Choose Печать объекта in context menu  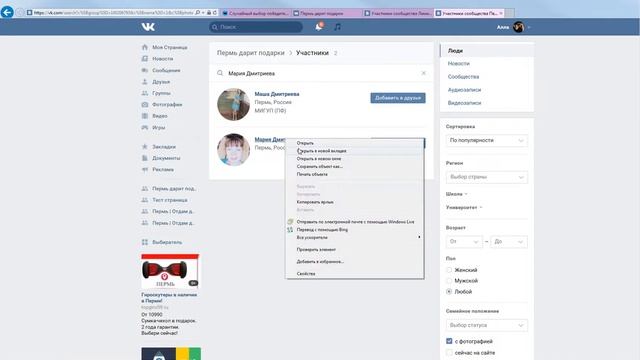(x=354, y=174)
